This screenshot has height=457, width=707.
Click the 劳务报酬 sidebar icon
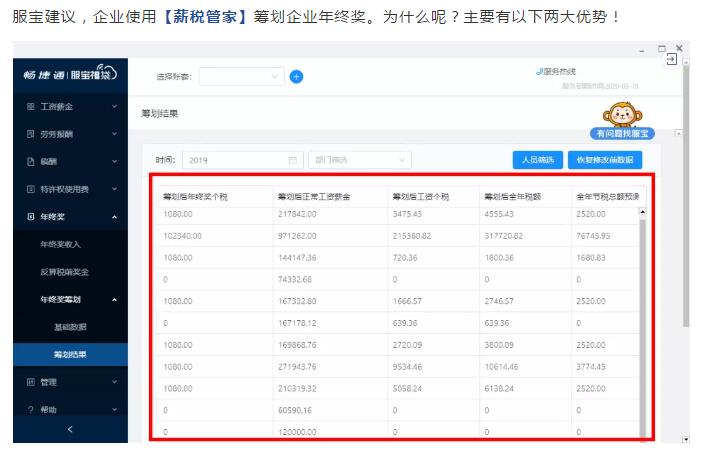pyautogui.click(x=31, y=134)
